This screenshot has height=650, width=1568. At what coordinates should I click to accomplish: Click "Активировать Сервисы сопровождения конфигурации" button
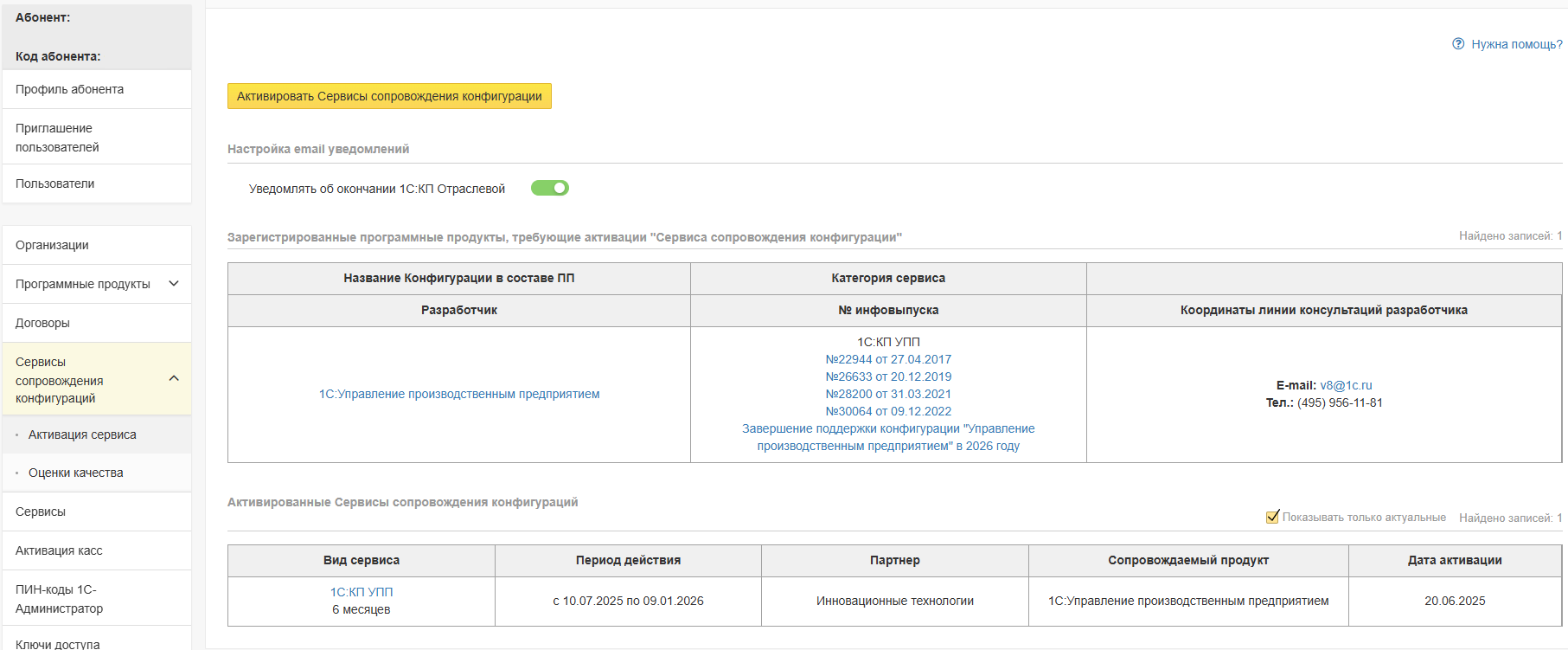389,96
